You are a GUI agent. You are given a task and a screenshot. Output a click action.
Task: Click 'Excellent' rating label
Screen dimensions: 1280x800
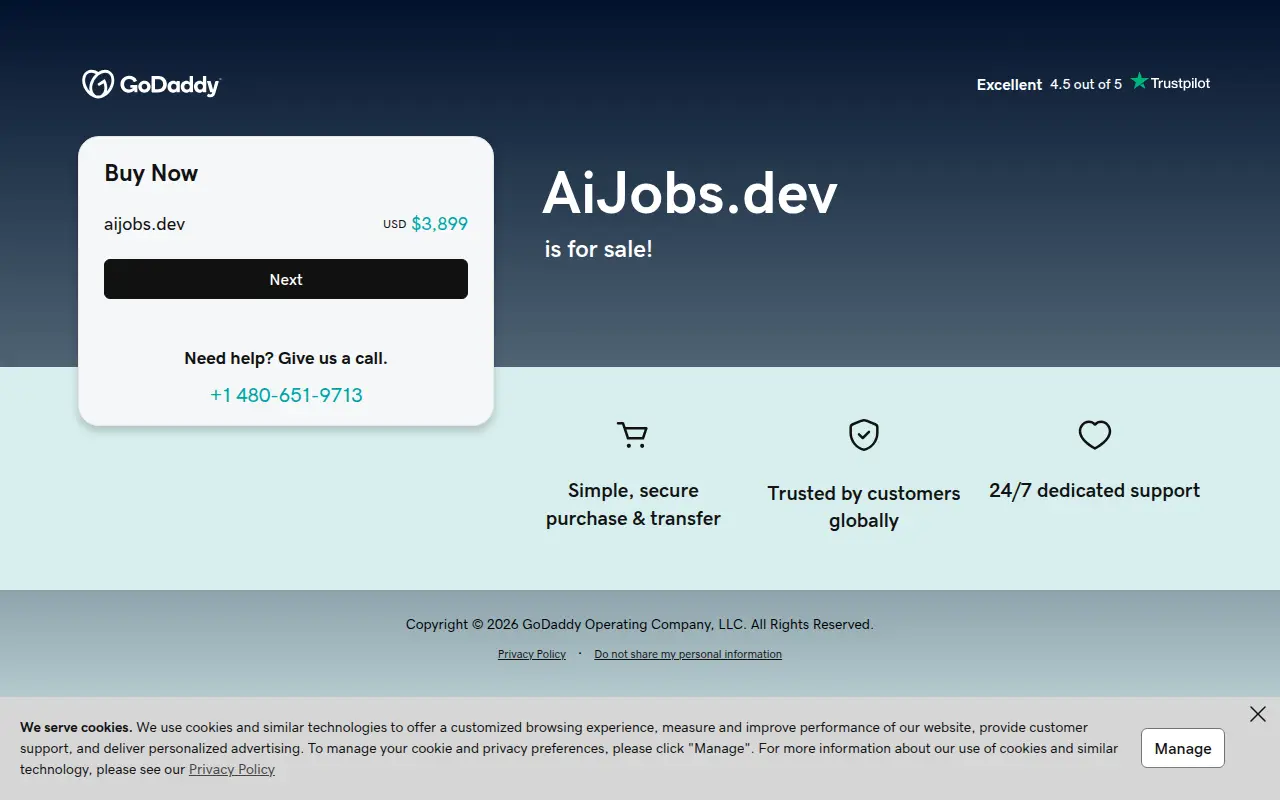coord(1009,84)
